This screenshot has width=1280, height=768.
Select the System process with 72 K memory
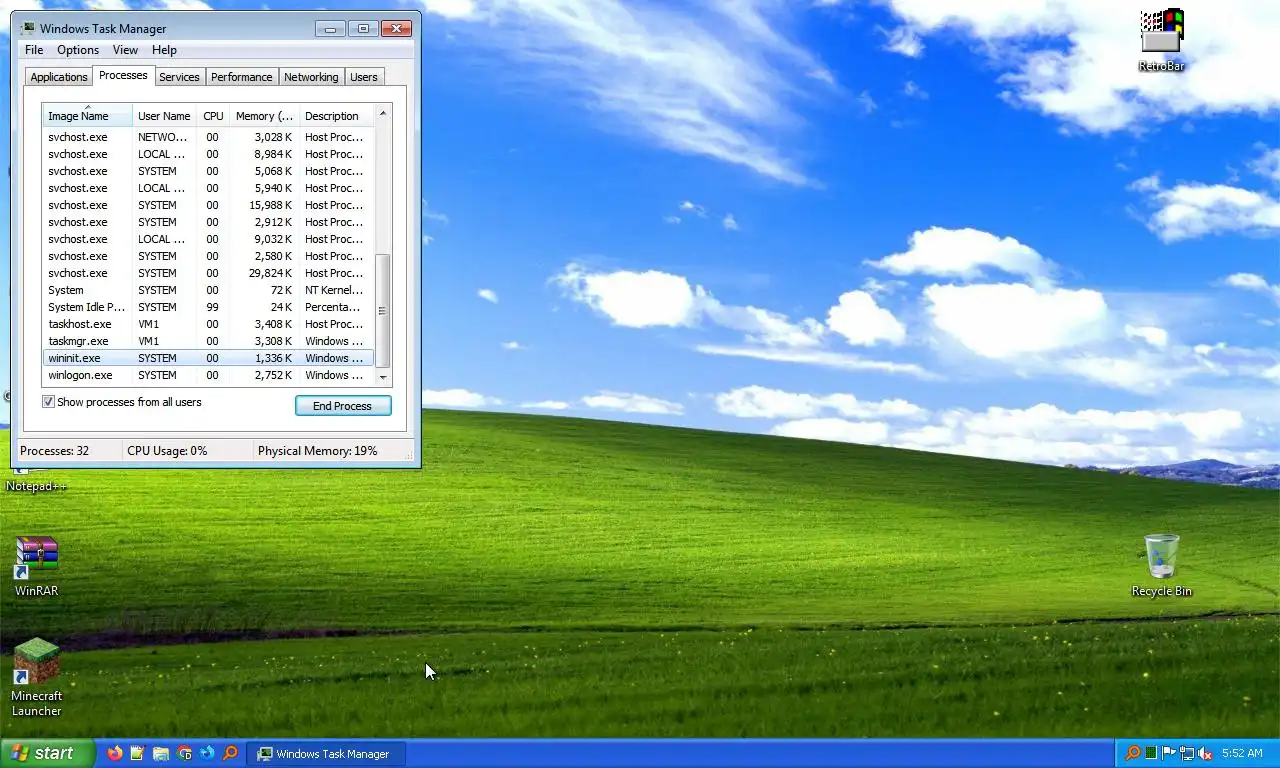click(208, 290)
